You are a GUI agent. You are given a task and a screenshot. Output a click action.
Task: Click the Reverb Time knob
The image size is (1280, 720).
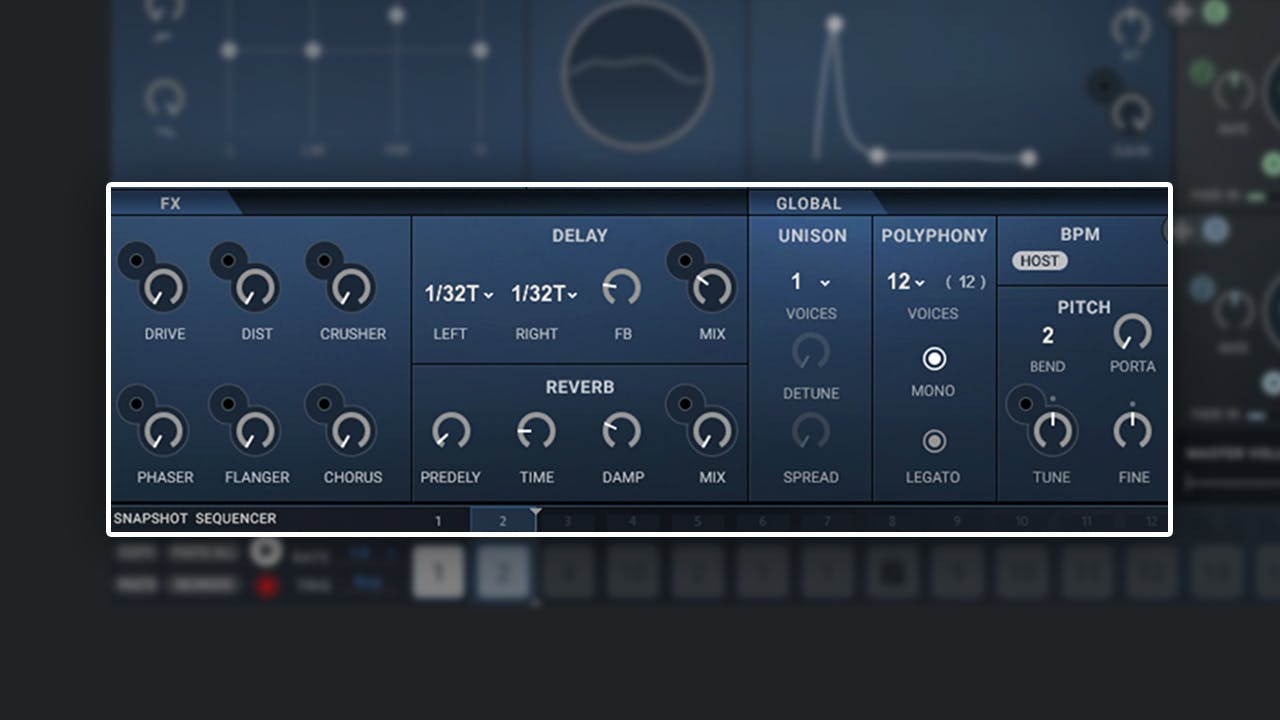click(x=536, y=432)
